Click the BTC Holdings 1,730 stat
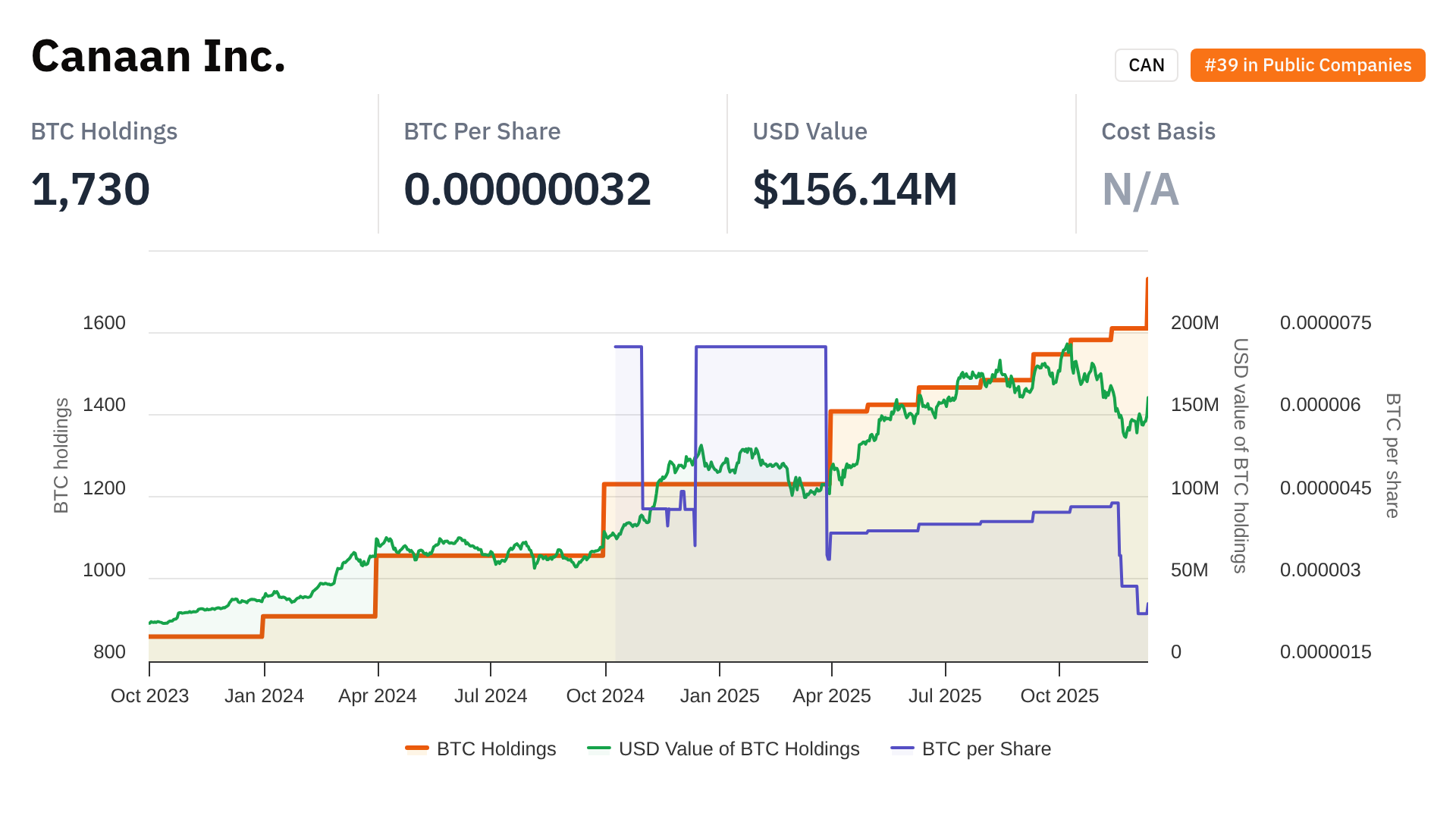This screenshot has width=1456, height=819. tap(90, 189)
